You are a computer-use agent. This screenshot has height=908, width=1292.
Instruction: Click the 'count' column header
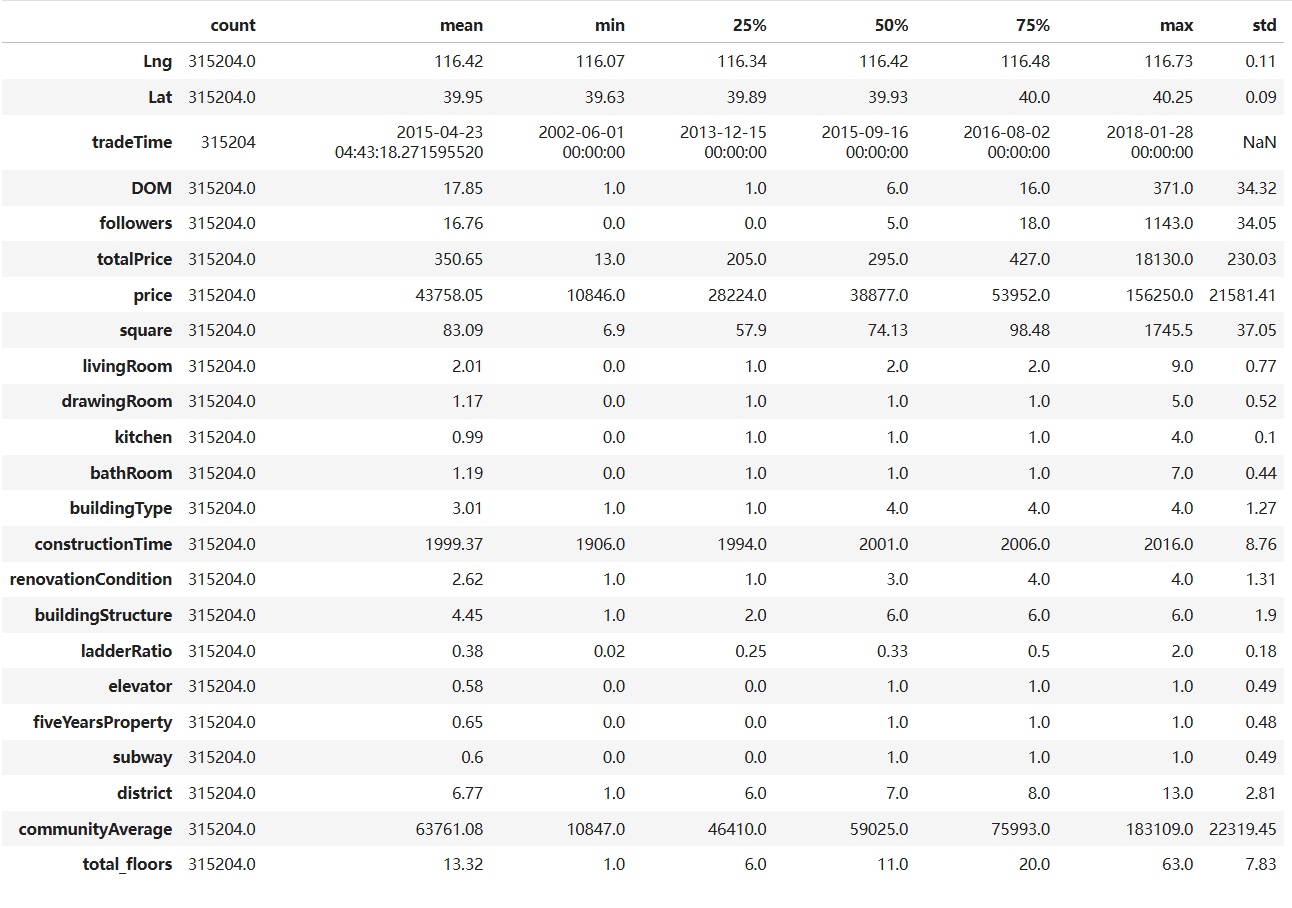pos(233,25)
